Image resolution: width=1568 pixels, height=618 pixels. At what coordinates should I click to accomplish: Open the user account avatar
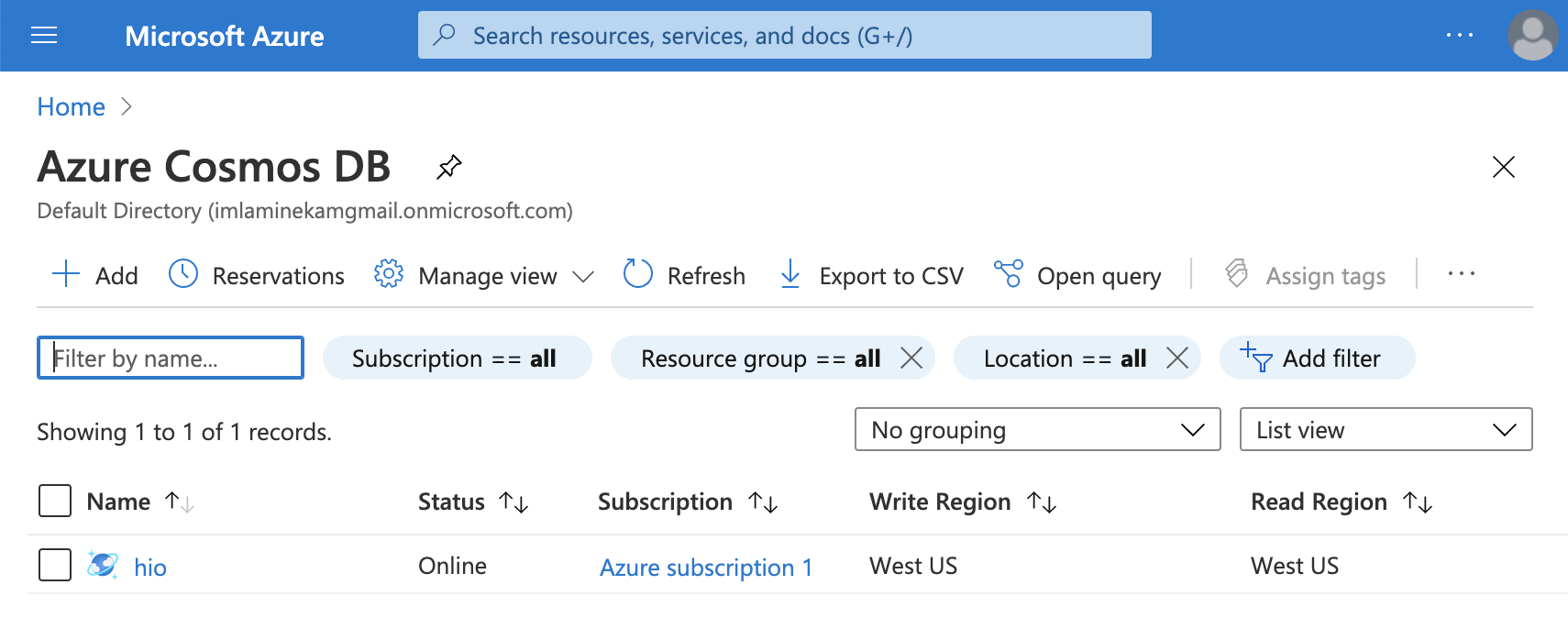[1532, 35]
